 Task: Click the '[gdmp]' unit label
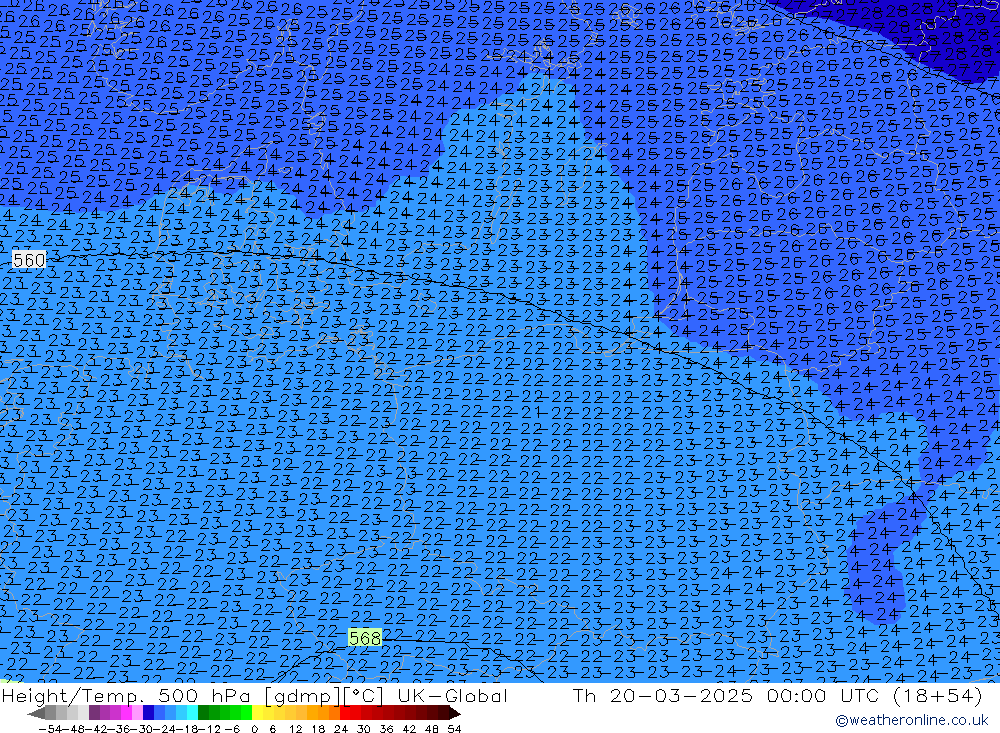tap(303, 696)
